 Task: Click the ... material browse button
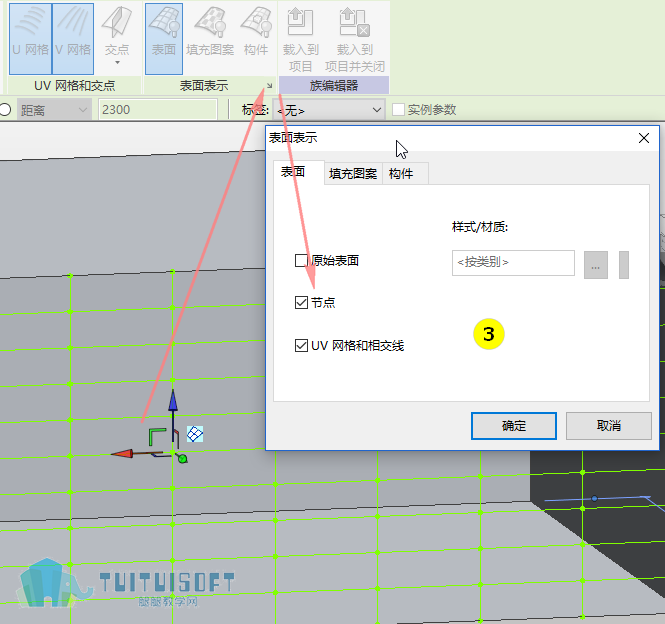[595, 265]
